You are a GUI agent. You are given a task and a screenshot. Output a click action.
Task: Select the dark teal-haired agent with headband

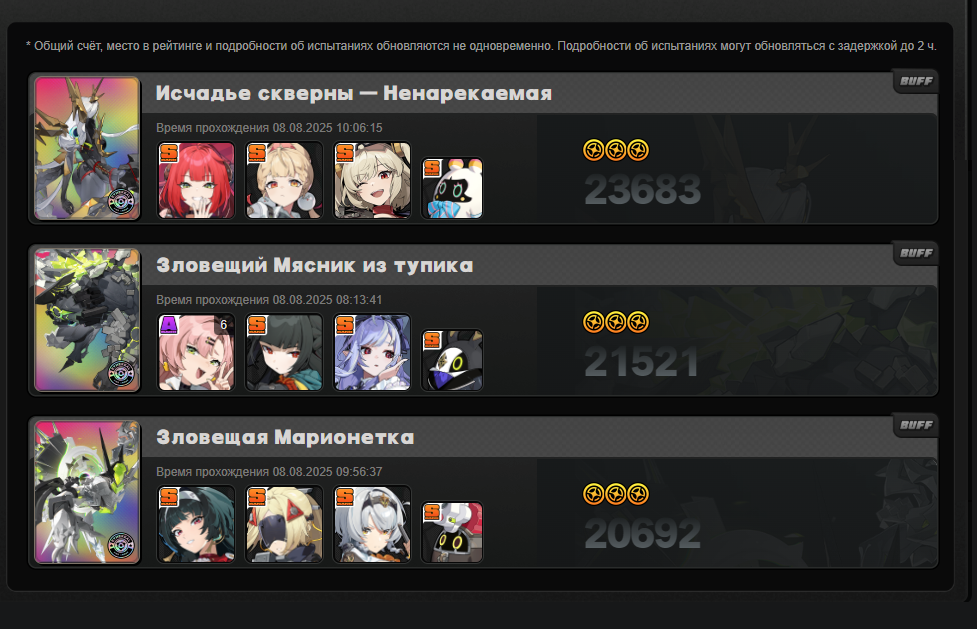click(x=196, y=524)
